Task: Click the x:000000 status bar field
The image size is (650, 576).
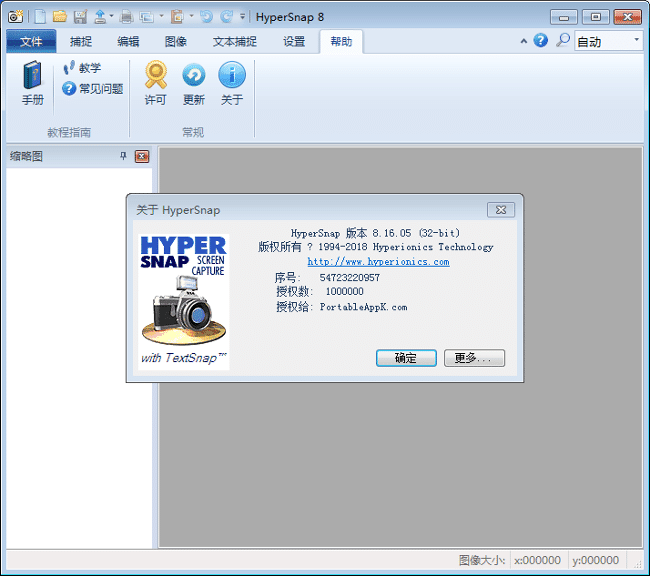Action: click(537, 560)
